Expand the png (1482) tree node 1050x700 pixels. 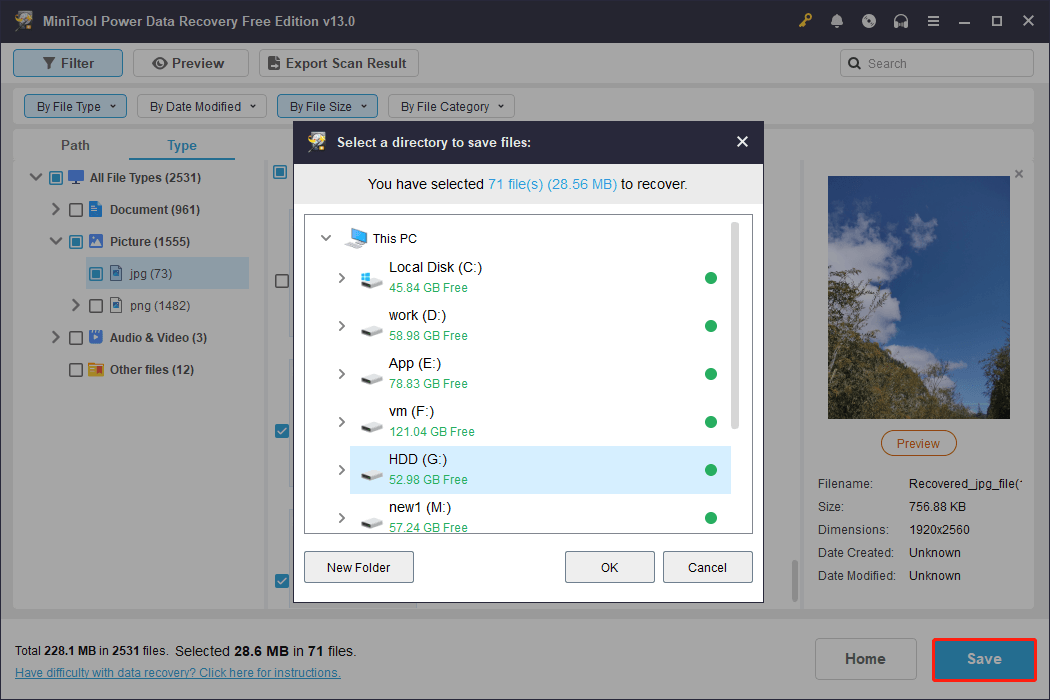coord(76,305)
